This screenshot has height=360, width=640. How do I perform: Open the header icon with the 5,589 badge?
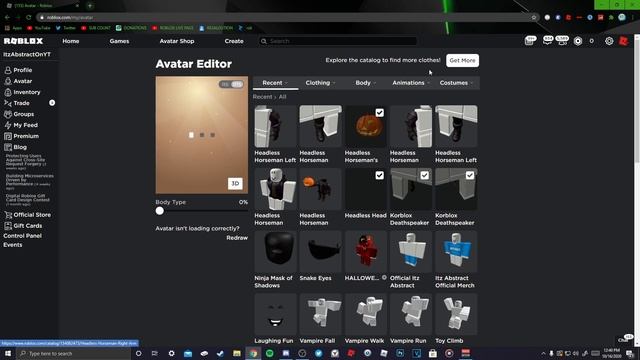pyautogui.click(x=562, y=40)
